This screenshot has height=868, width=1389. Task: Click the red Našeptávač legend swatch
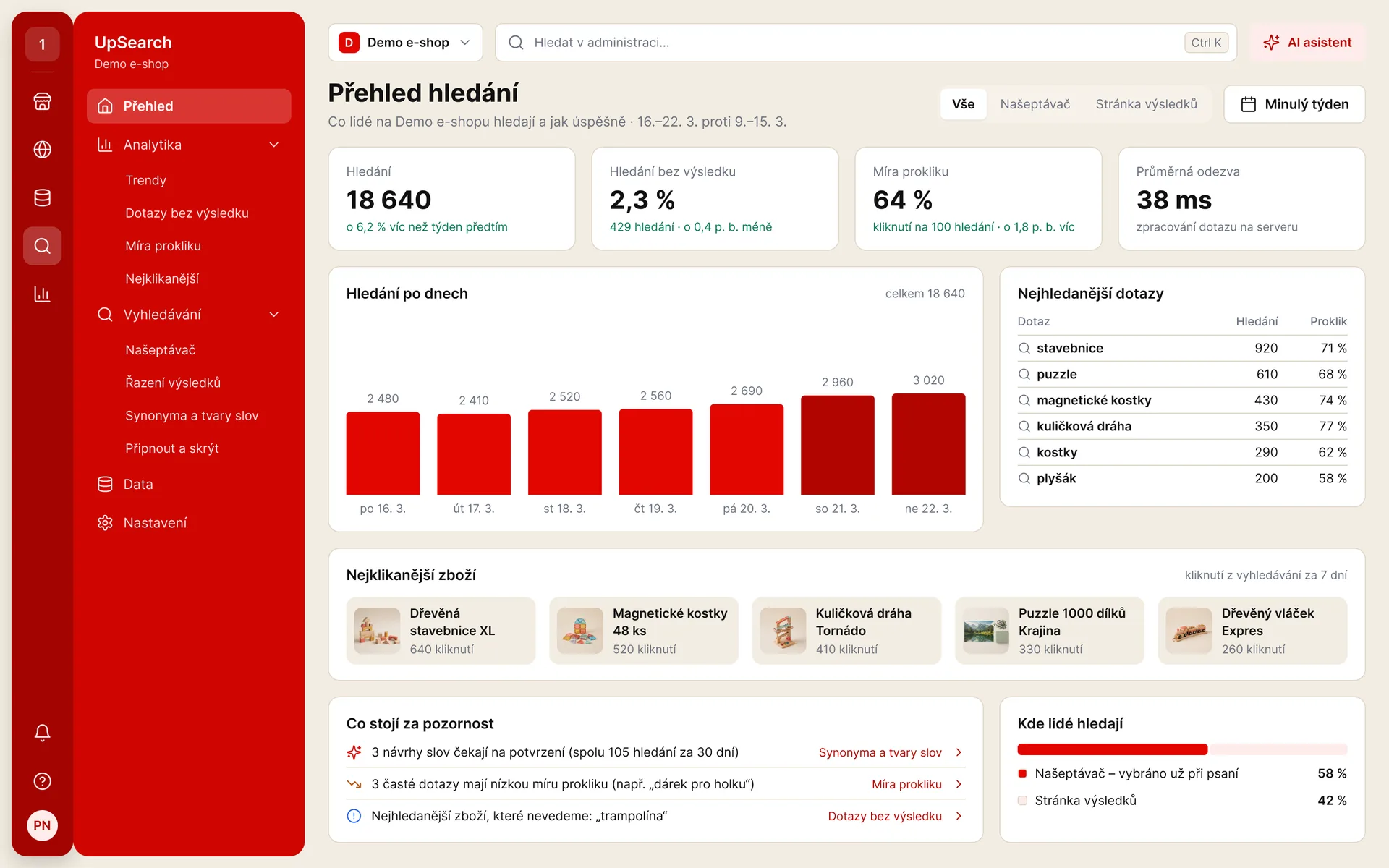[1022, 773]
